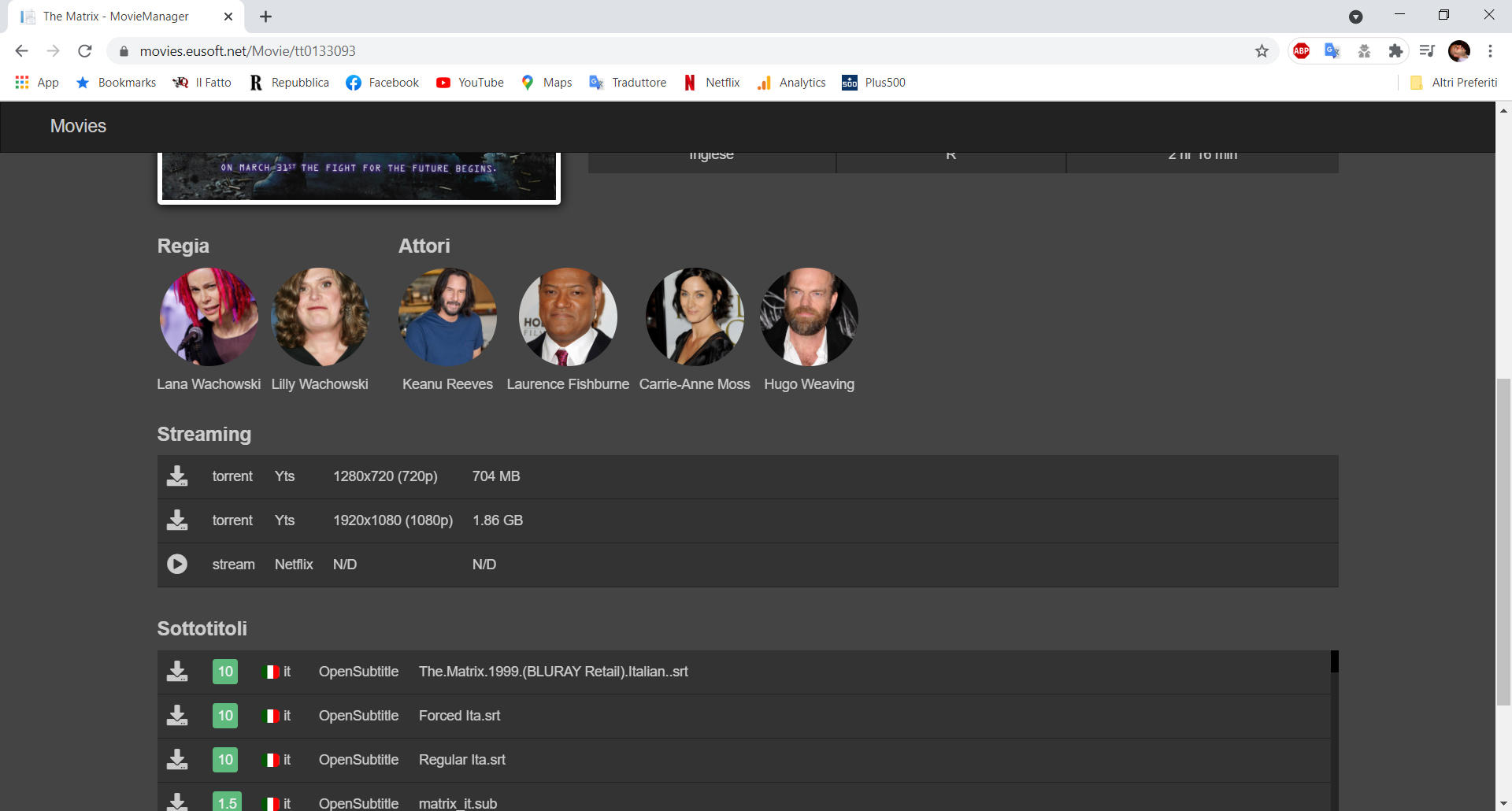Click the 704 MB file size
This screenshot has width=1512, height=811.
tap(496, 476)
